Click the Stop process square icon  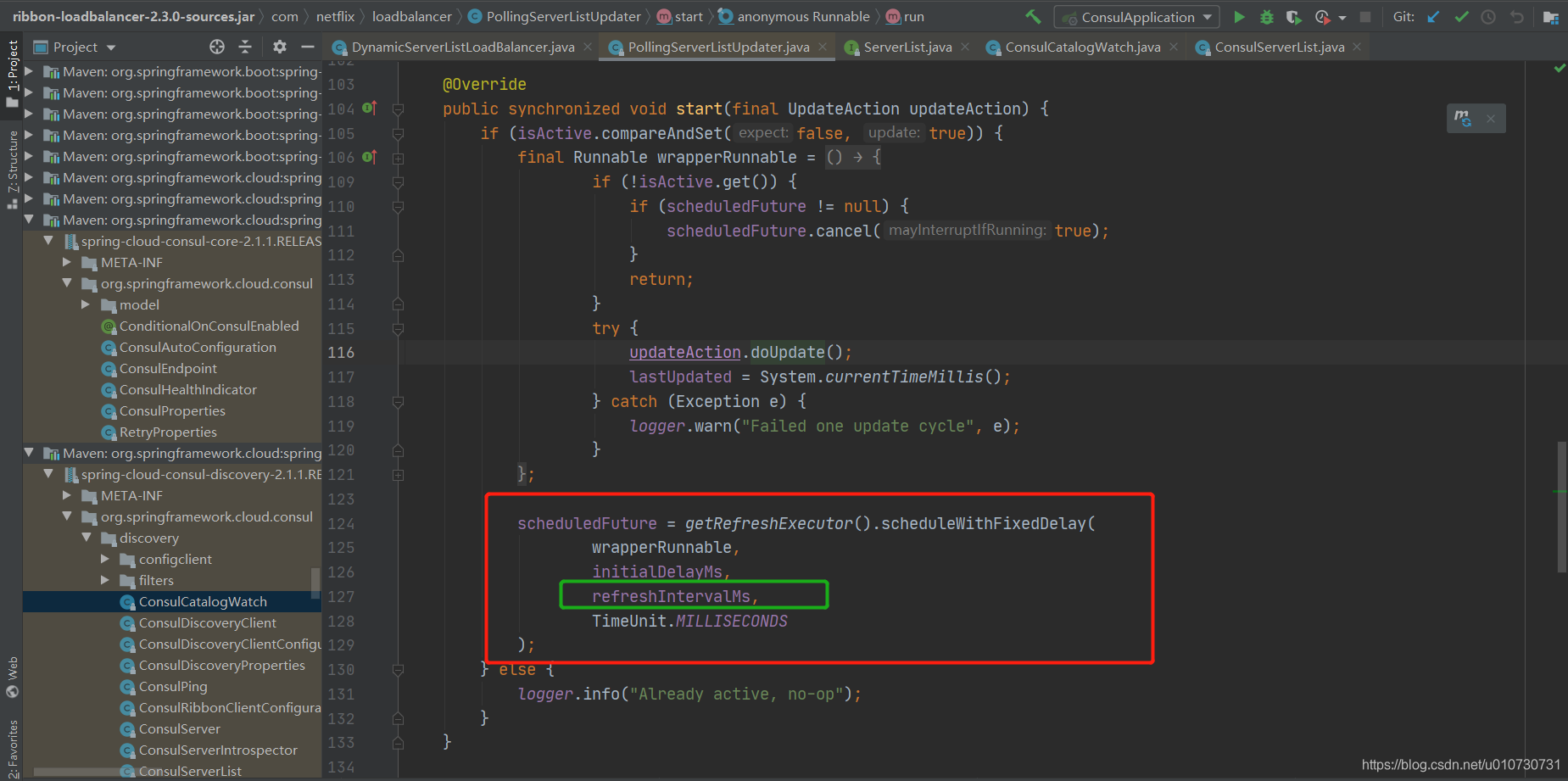(x=1365, y=17)
